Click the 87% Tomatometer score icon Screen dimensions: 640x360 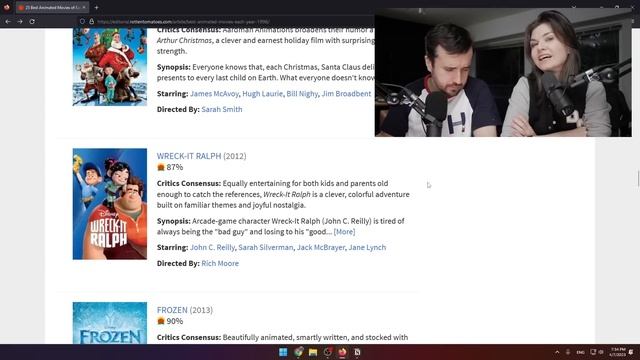(161, 167)
